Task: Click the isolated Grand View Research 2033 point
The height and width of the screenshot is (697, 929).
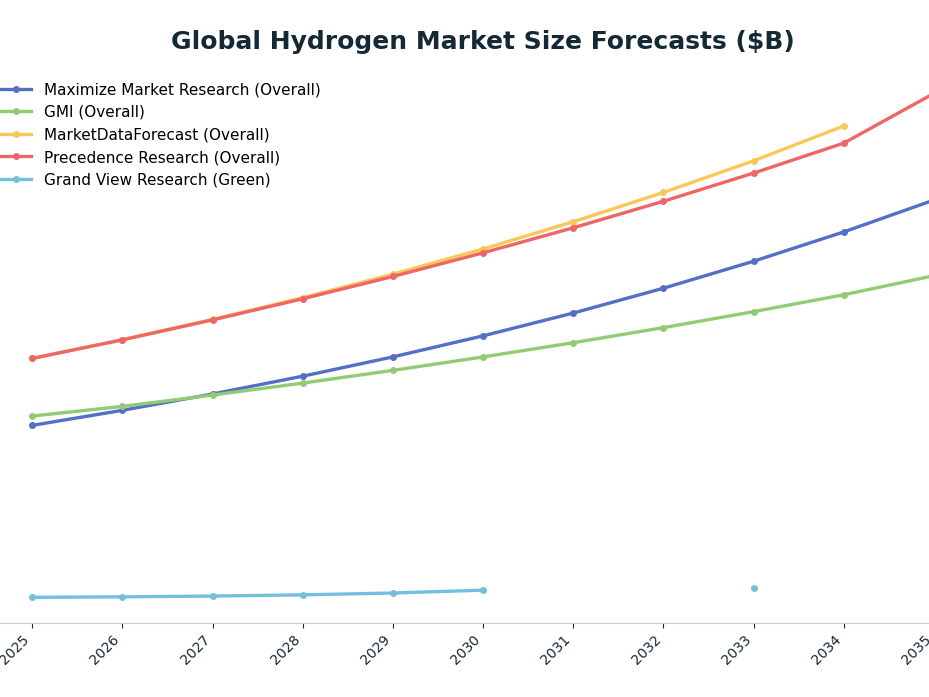Action: coord(754,589)
